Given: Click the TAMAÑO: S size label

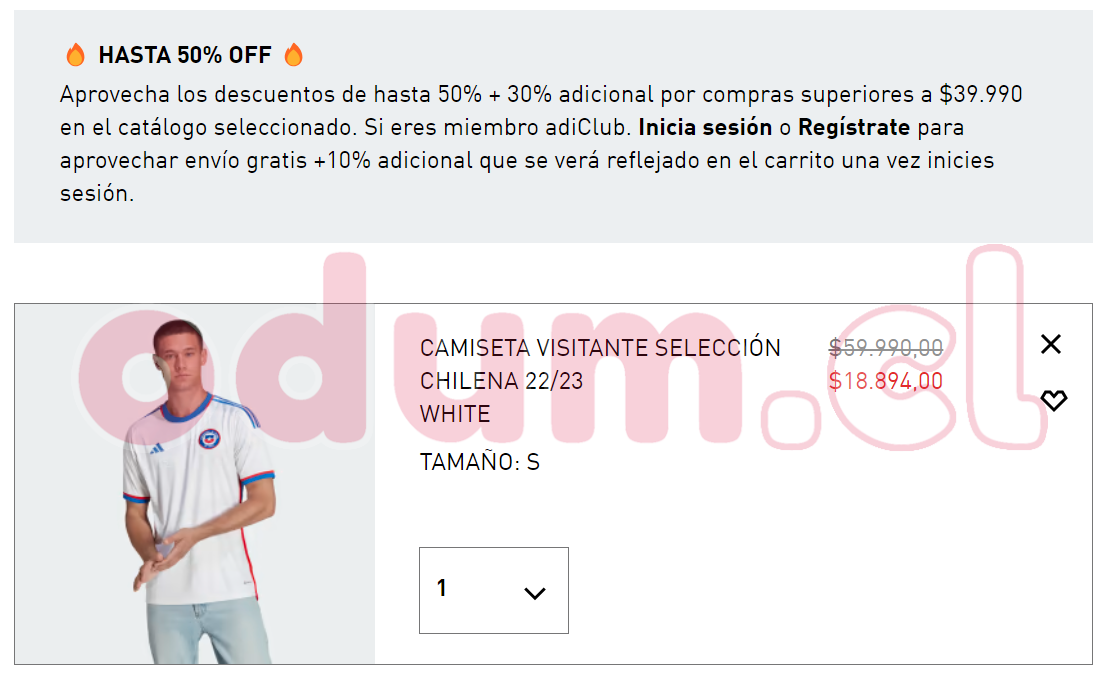Looking at the screenshot, I should pyautogui.click(x=479, y=462).
